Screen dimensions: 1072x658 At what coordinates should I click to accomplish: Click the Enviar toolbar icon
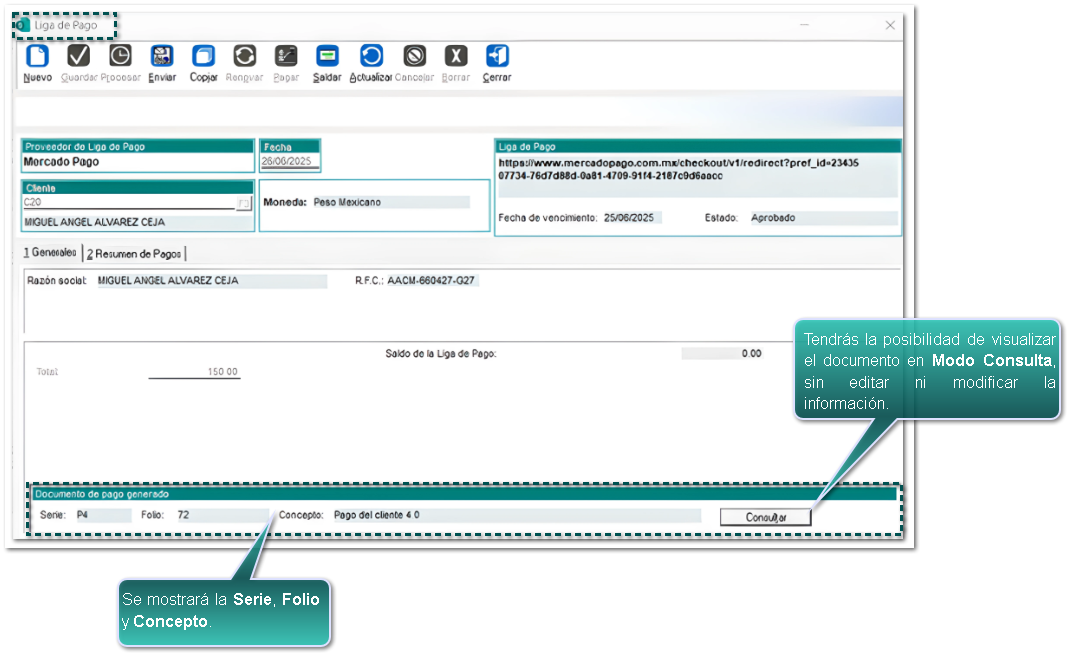pyautogui.click(x=162, y=57)
